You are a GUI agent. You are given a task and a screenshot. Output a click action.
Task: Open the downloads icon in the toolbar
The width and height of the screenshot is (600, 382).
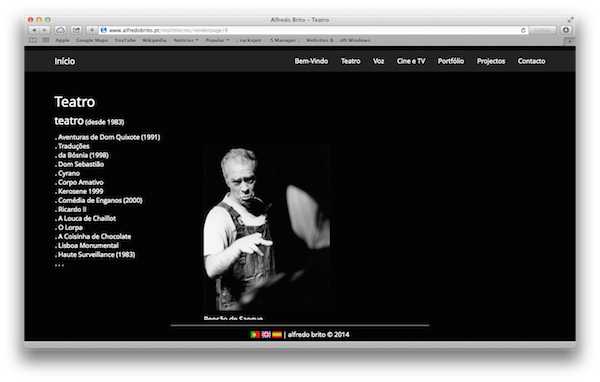pos(566,30)
